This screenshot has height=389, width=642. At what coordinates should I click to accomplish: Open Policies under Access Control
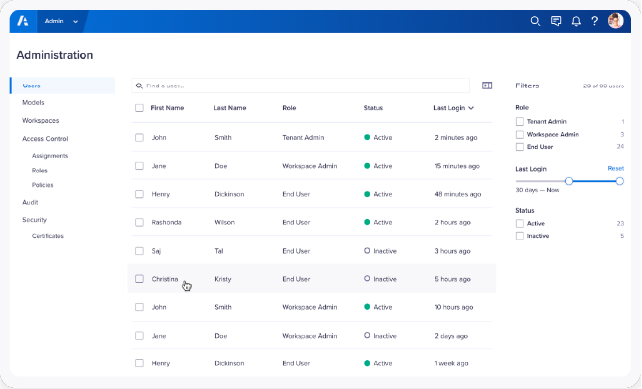tap(43, 185)
